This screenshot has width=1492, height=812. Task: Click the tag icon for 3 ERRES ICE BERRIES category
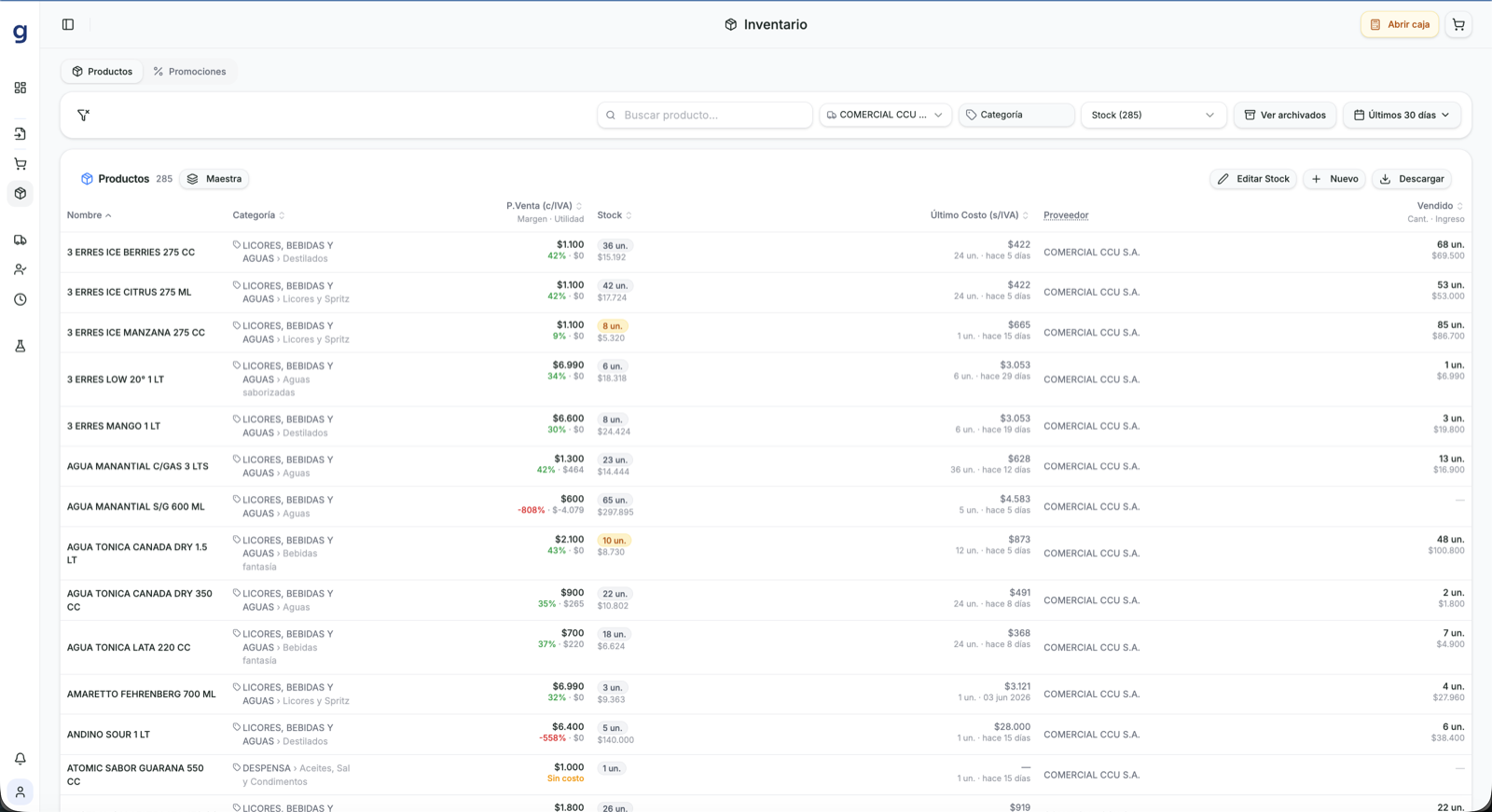point(237,244)
